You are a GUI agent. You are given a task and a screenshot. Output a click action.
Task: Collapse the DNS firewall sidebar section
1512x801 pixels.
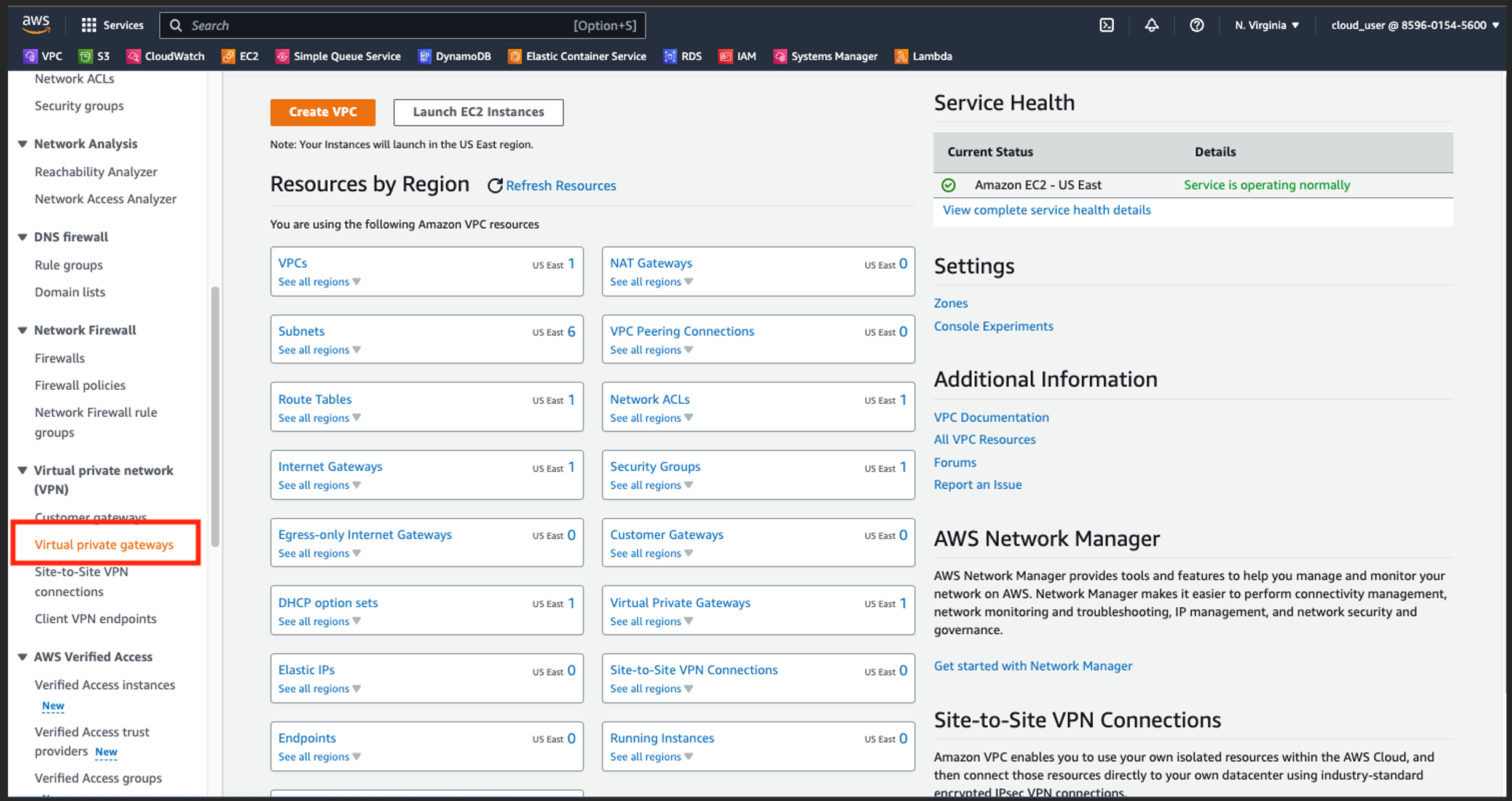(23, 237)
